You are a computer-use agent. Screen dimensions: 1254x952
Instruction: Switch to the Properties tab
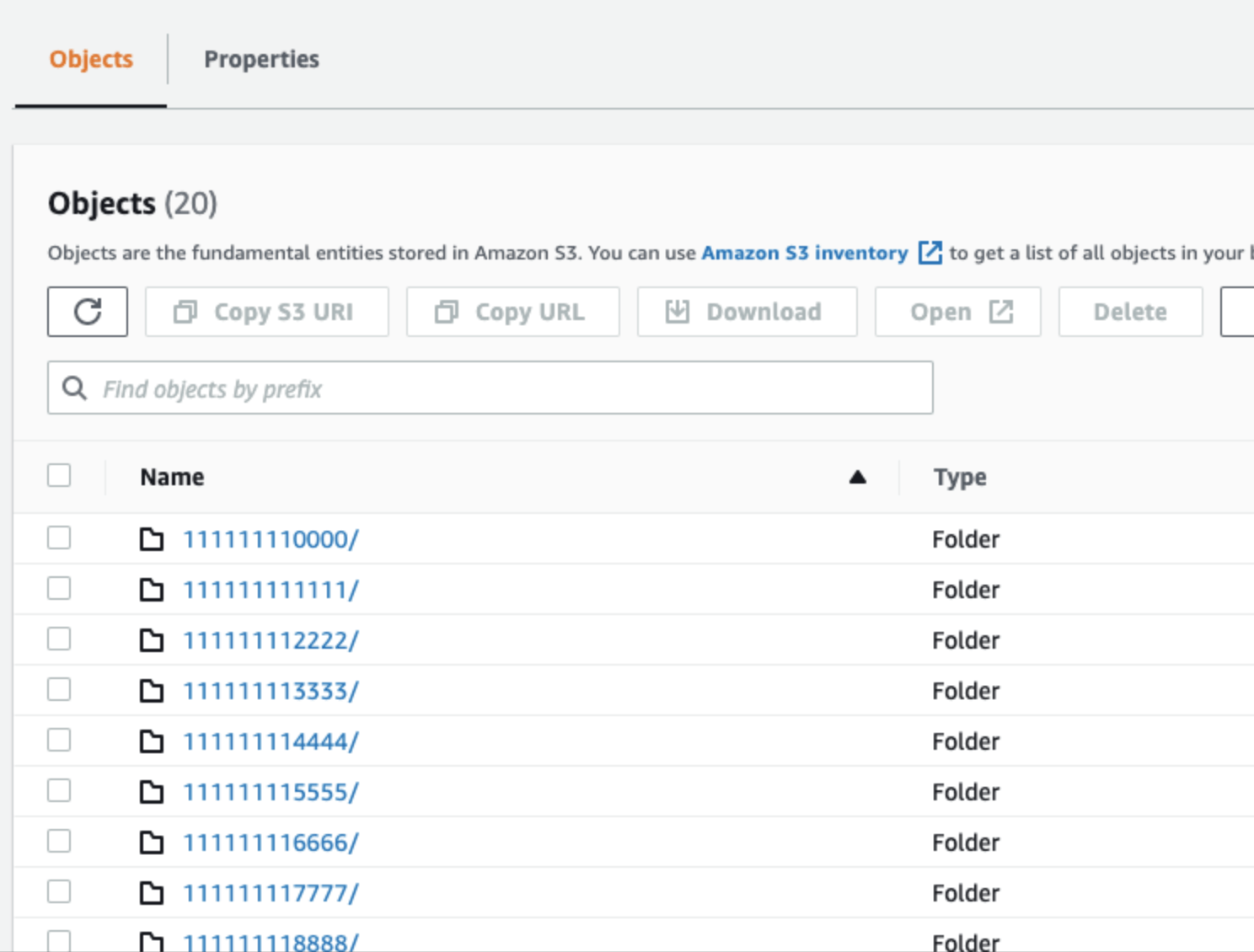tap(261, 59)
